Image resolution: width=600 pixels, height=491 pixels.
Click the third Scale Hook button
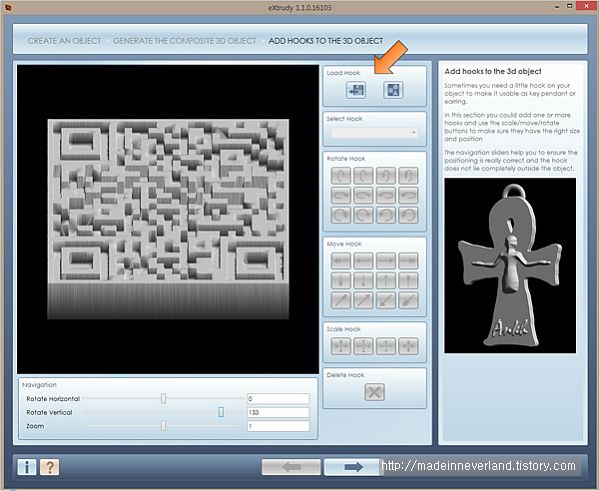386,346
